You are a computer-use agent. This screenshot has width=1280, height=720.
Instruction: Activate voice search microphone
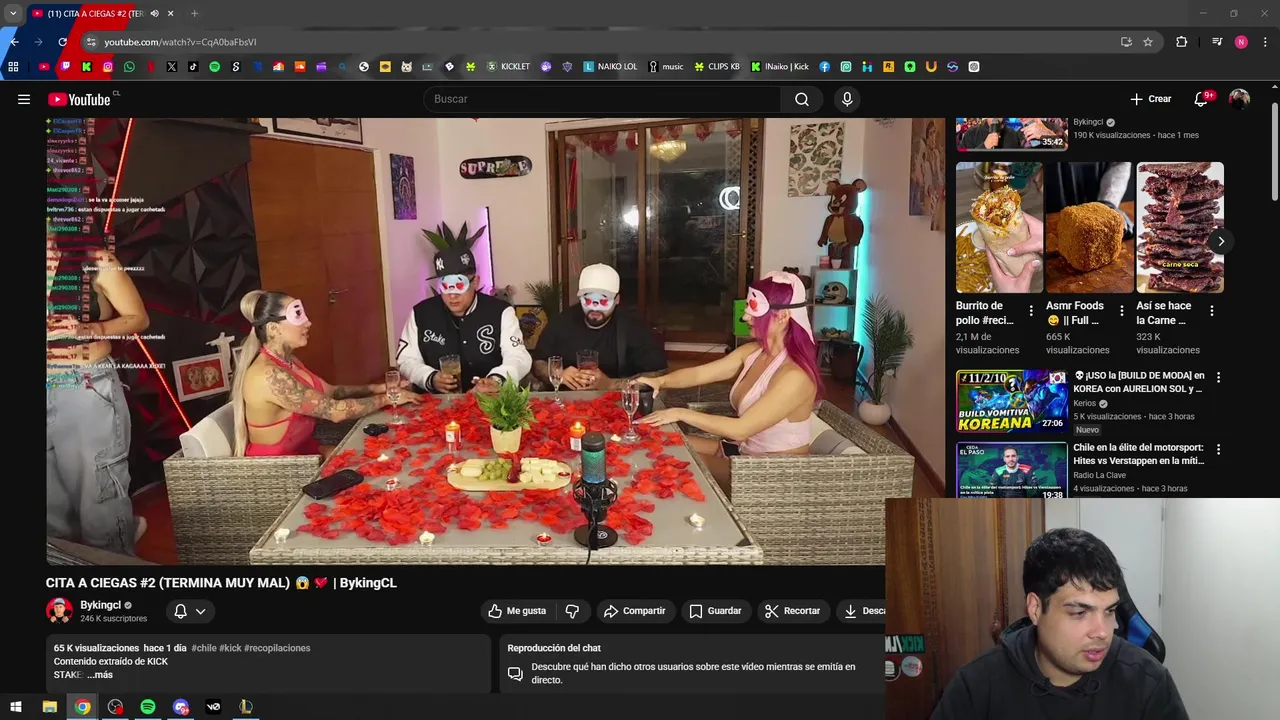pos(847,99)
